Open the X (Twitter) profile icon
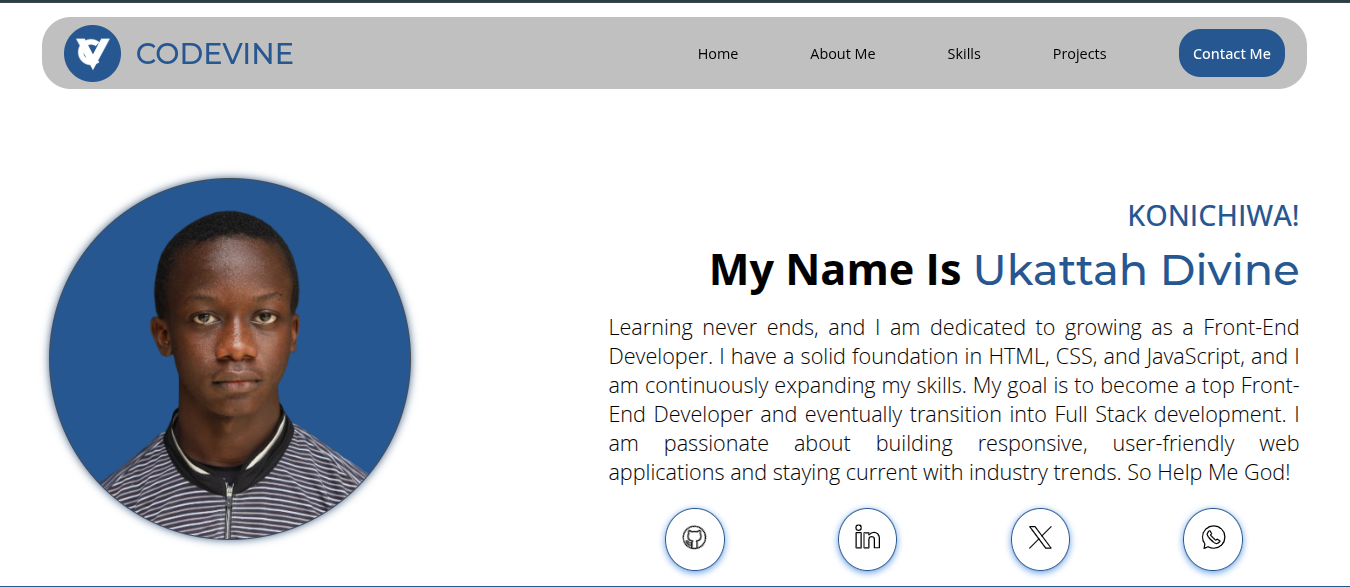The width and height of the screenshot is (1350, 587). click(1040, 539)
